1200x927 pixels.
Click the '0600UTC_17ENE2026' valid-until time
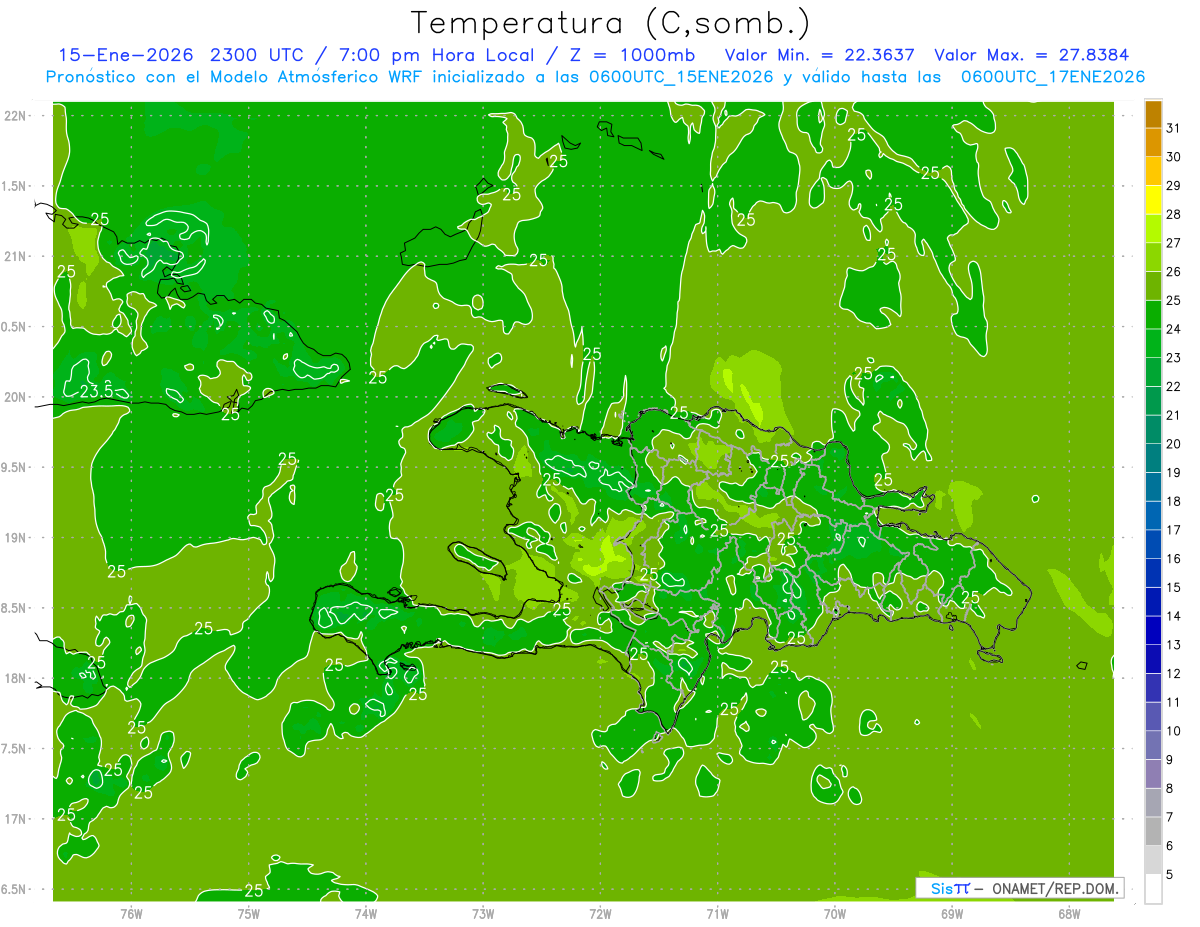[x=1053, y=77]
